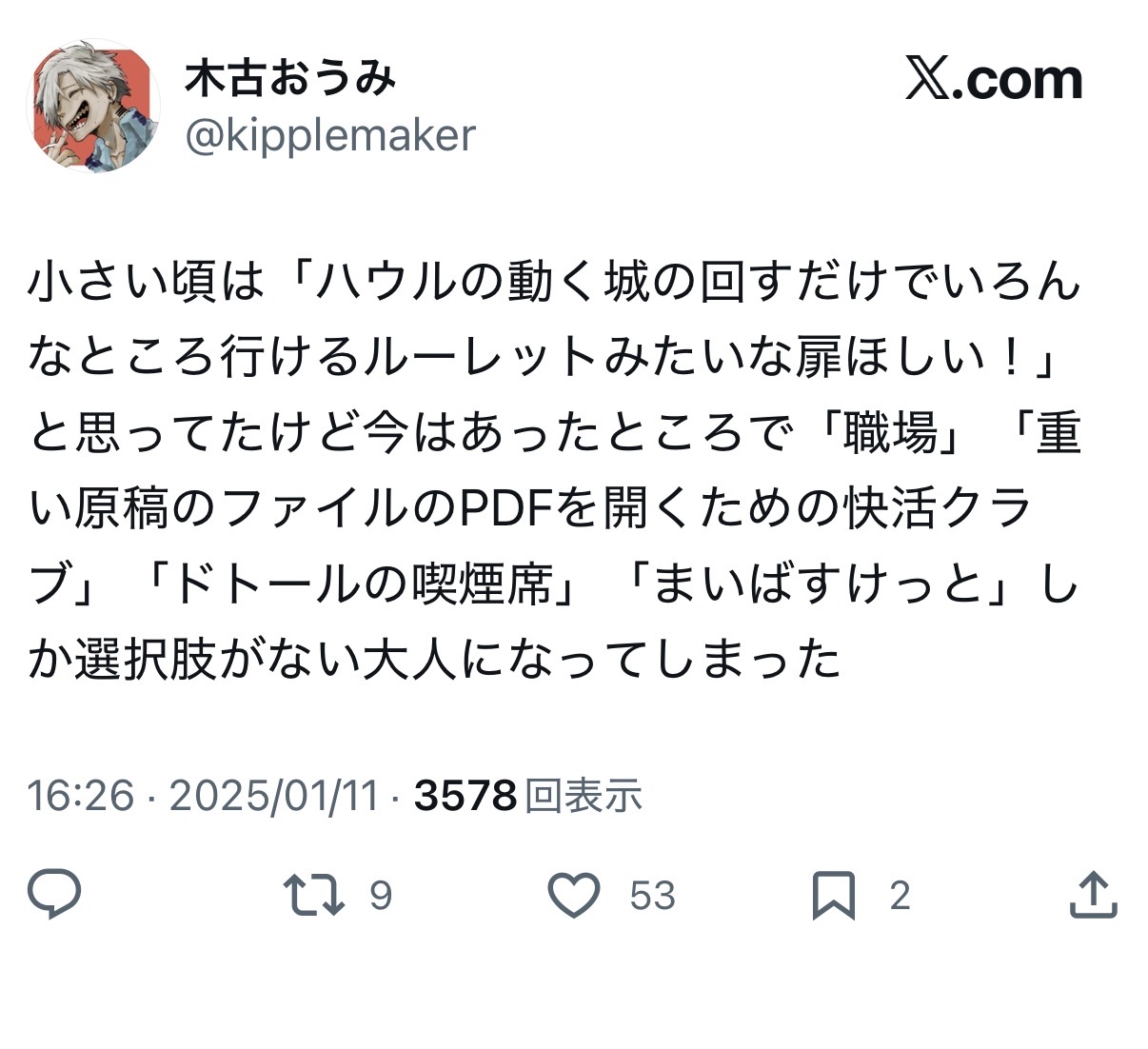1148x1049 pixels.
Task: Click the 2025/01/11 date
Action: coord(274,795)
